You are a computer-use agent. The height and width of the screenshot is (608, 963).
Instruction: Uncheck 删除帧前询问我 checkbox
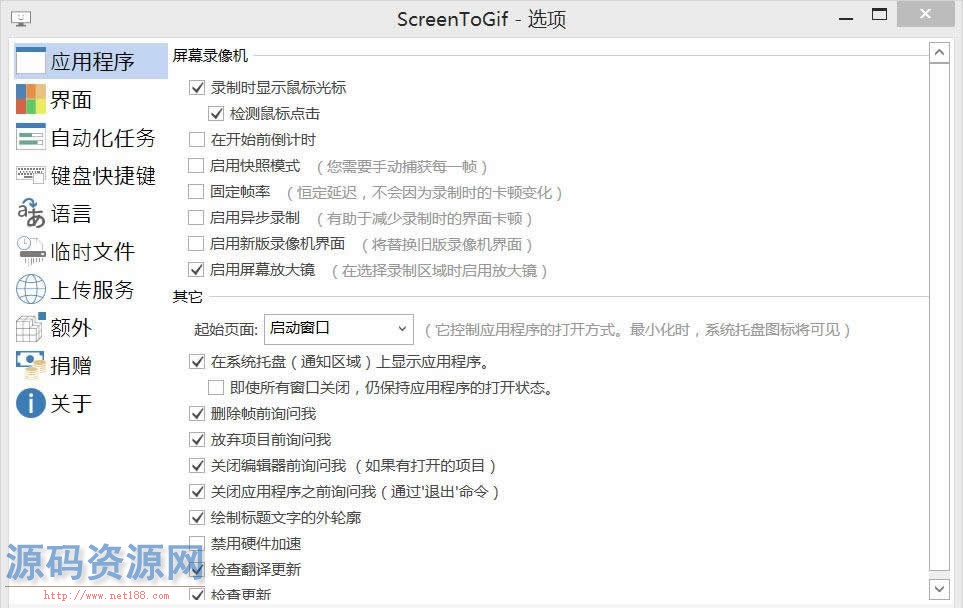(x=197, y=414)
